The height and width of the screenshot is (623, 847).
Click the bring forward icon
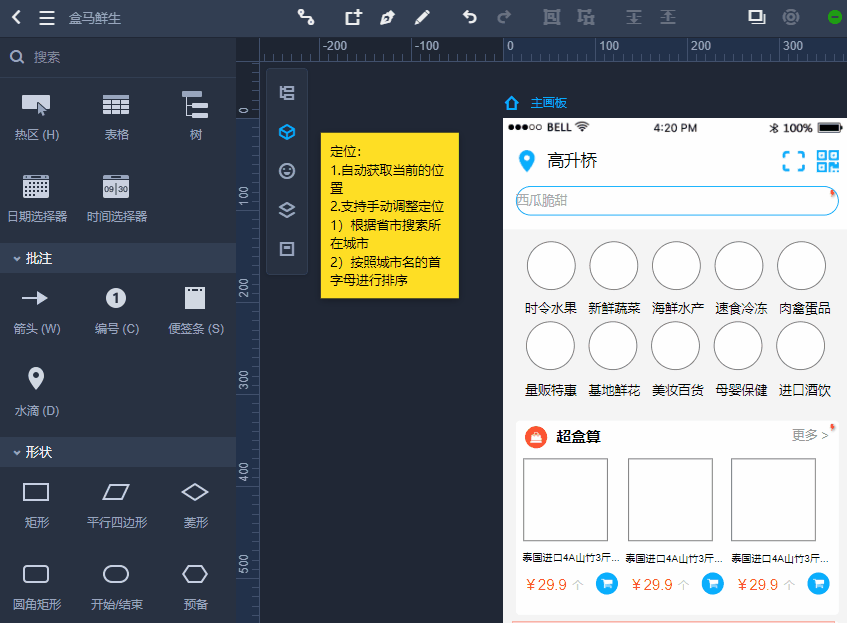[668, 17]
